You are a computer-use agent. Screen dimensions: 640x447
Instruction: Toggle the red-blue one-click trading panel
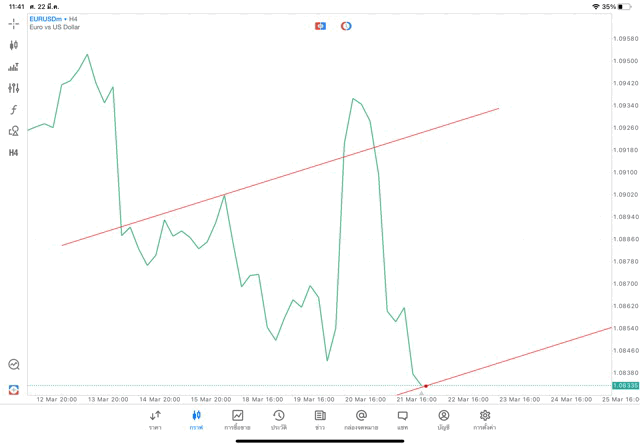pyautogui.click(x=320, y=26)
